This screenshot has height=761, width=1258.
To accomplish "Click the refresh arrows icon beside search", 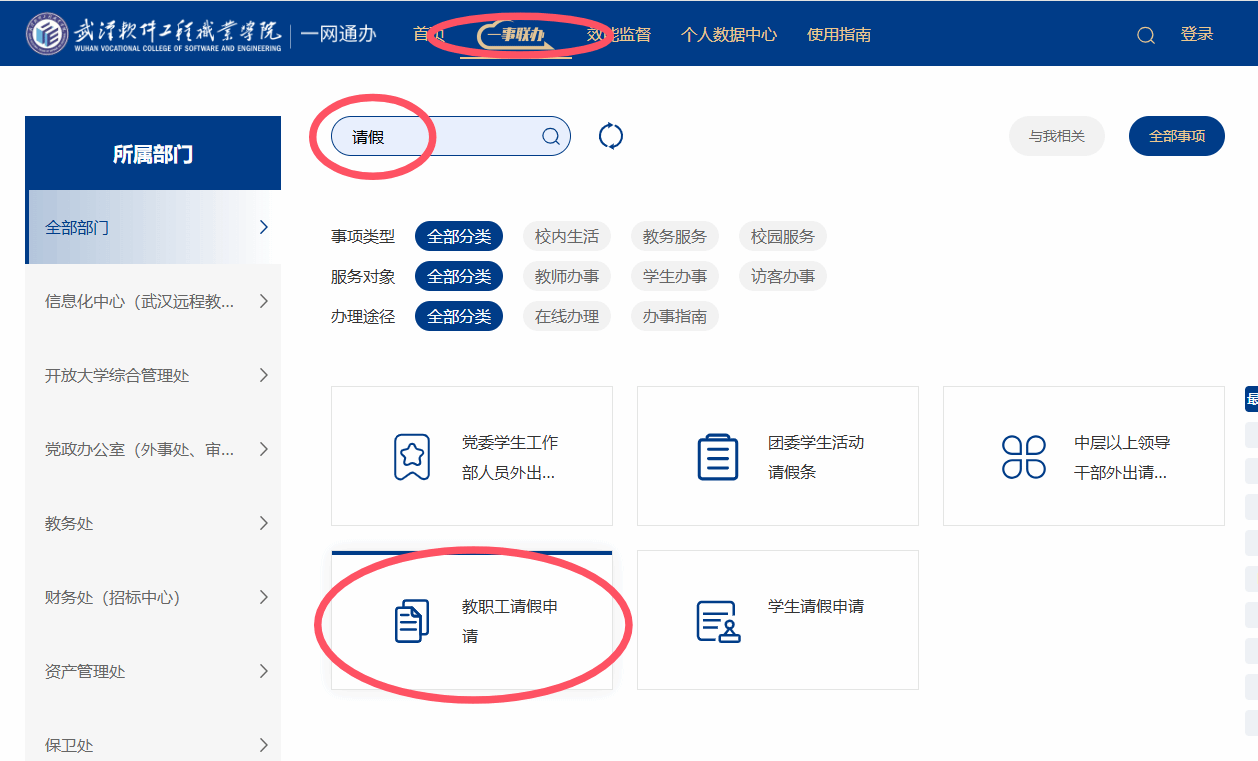I will point(611,136).
